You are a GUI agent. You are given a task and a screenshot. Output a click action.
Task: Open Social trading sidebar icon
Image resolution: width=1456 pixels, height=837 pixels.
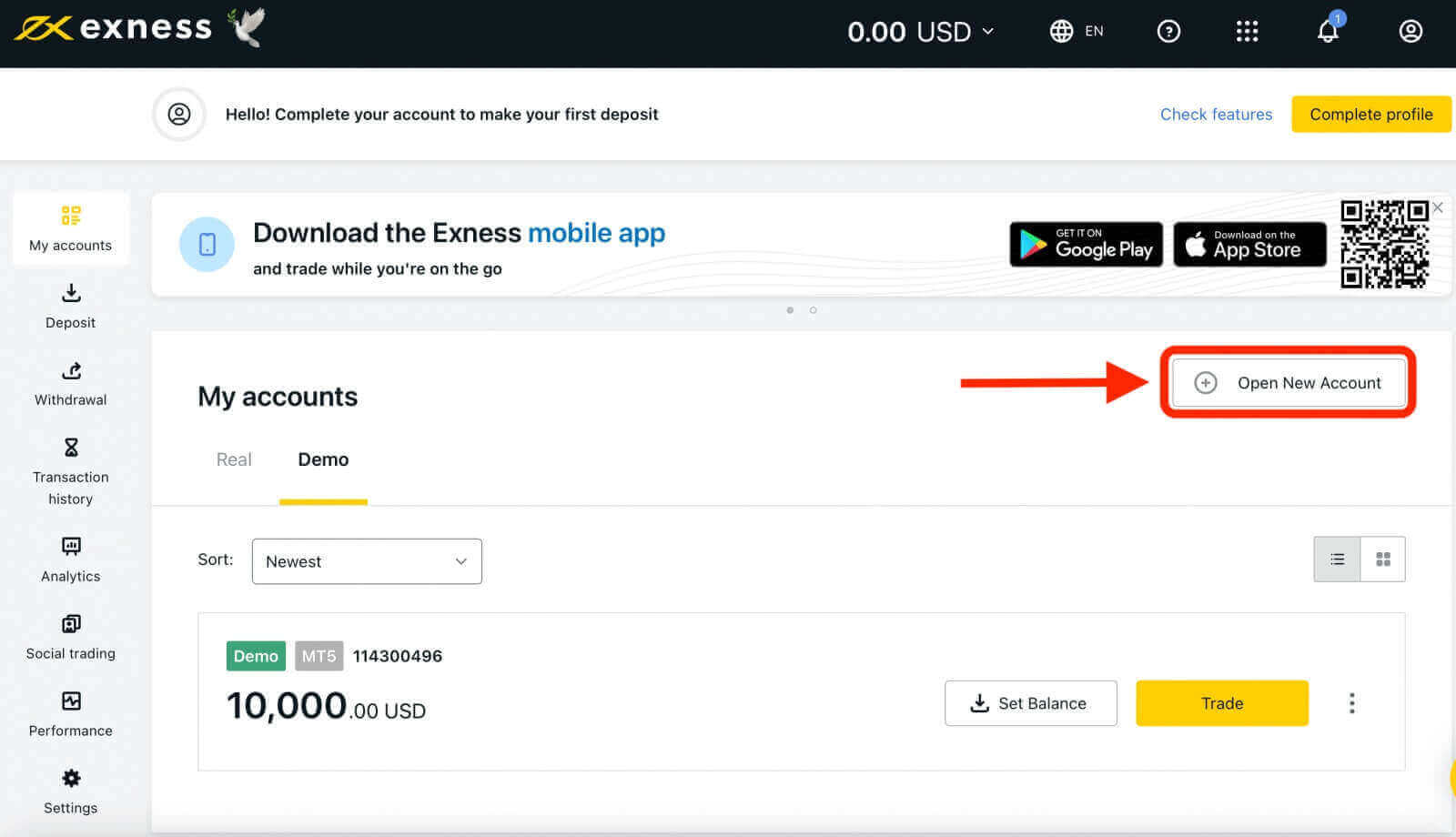point(71,624)
